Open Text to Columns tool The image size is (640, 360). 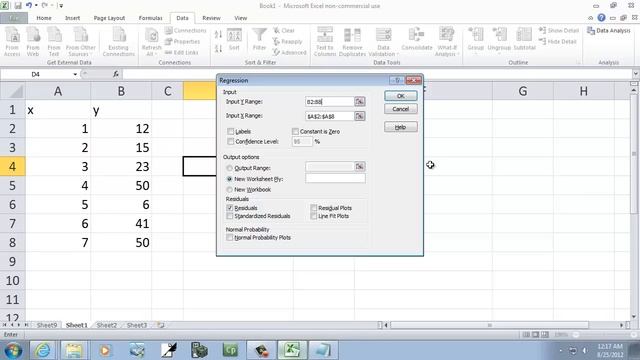pyautogui.click(x=325, y=42)
